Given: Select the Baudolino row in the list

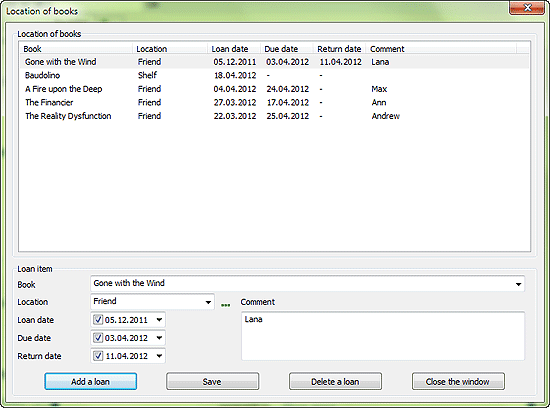Looking at the screenshot, I should coord(274,75).
